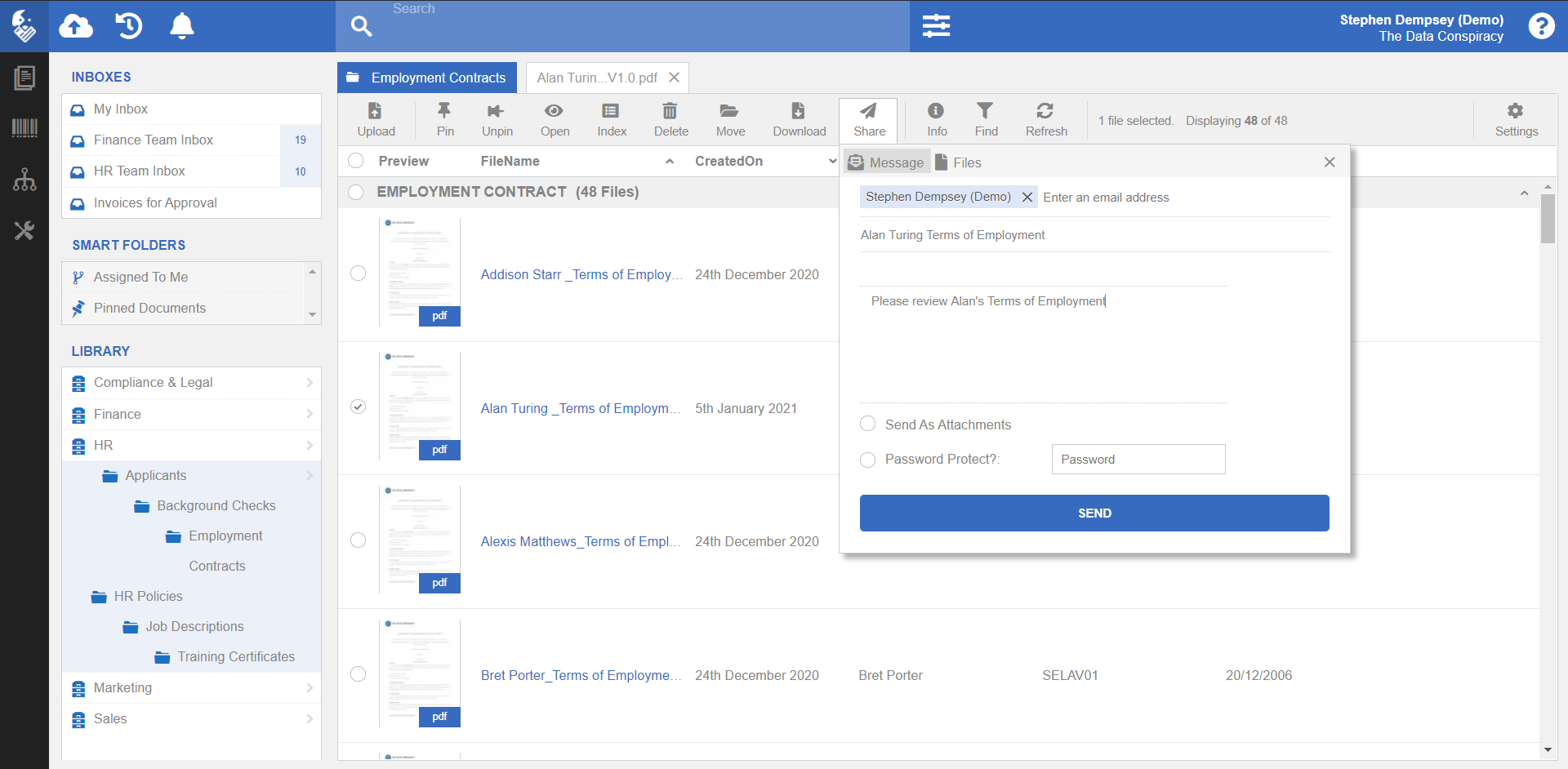This screenshot has height=769, width=1568.
Task: Click the Upload toolbar button
Action: tap(376, 119)
